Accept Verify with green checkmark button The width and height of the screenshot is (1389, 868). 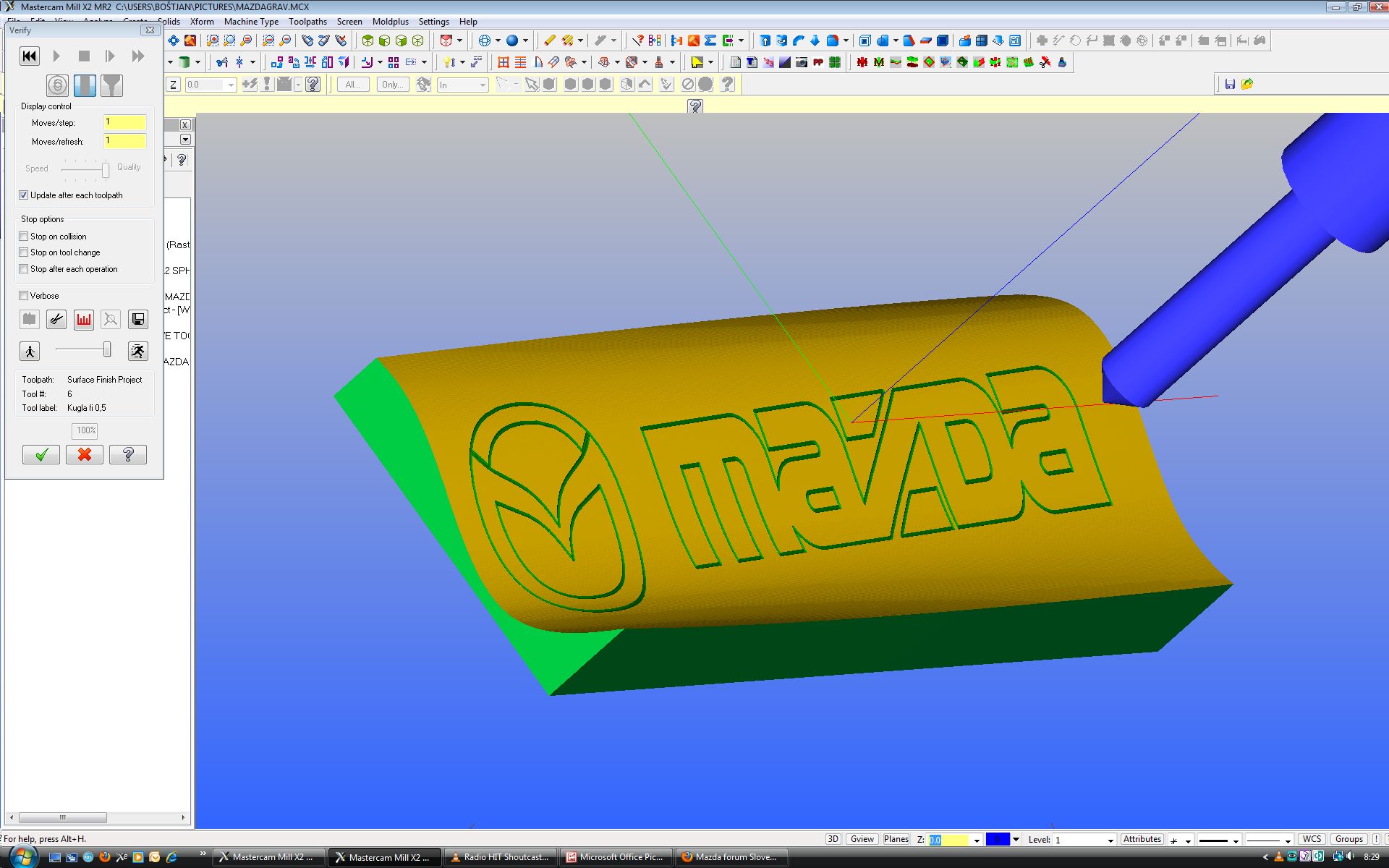pyautogui.click(x=41, y=454)
